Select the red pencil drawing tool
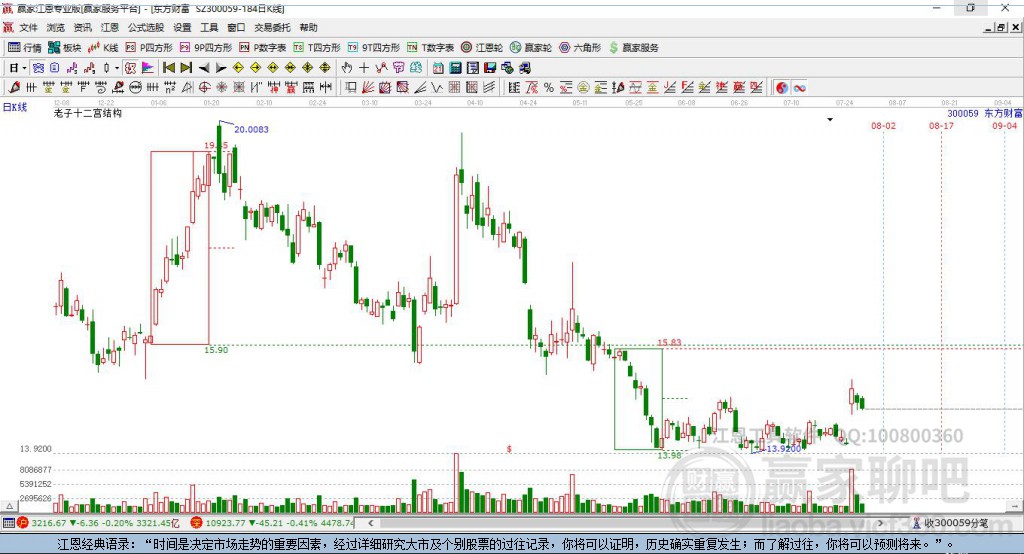1024x554 pixels. 14,88
